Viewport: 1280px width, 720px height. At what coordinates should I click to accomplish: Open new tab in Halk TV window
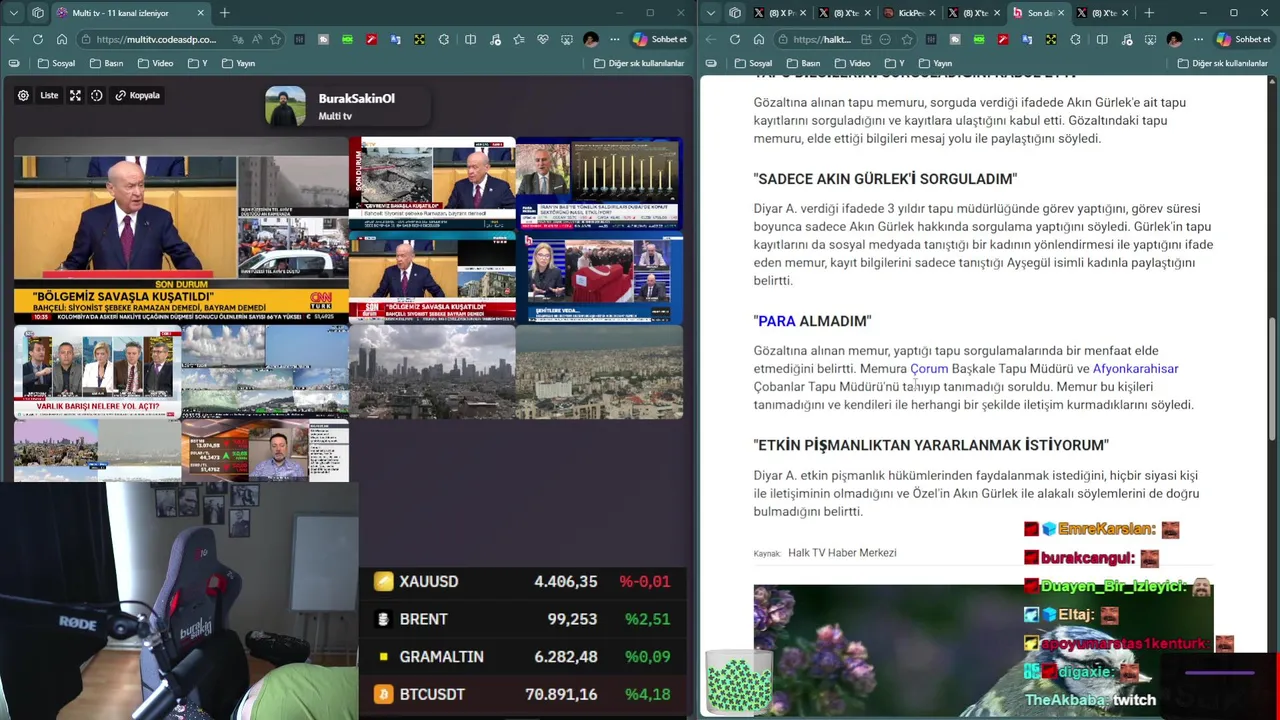[x=1149, y=13]
